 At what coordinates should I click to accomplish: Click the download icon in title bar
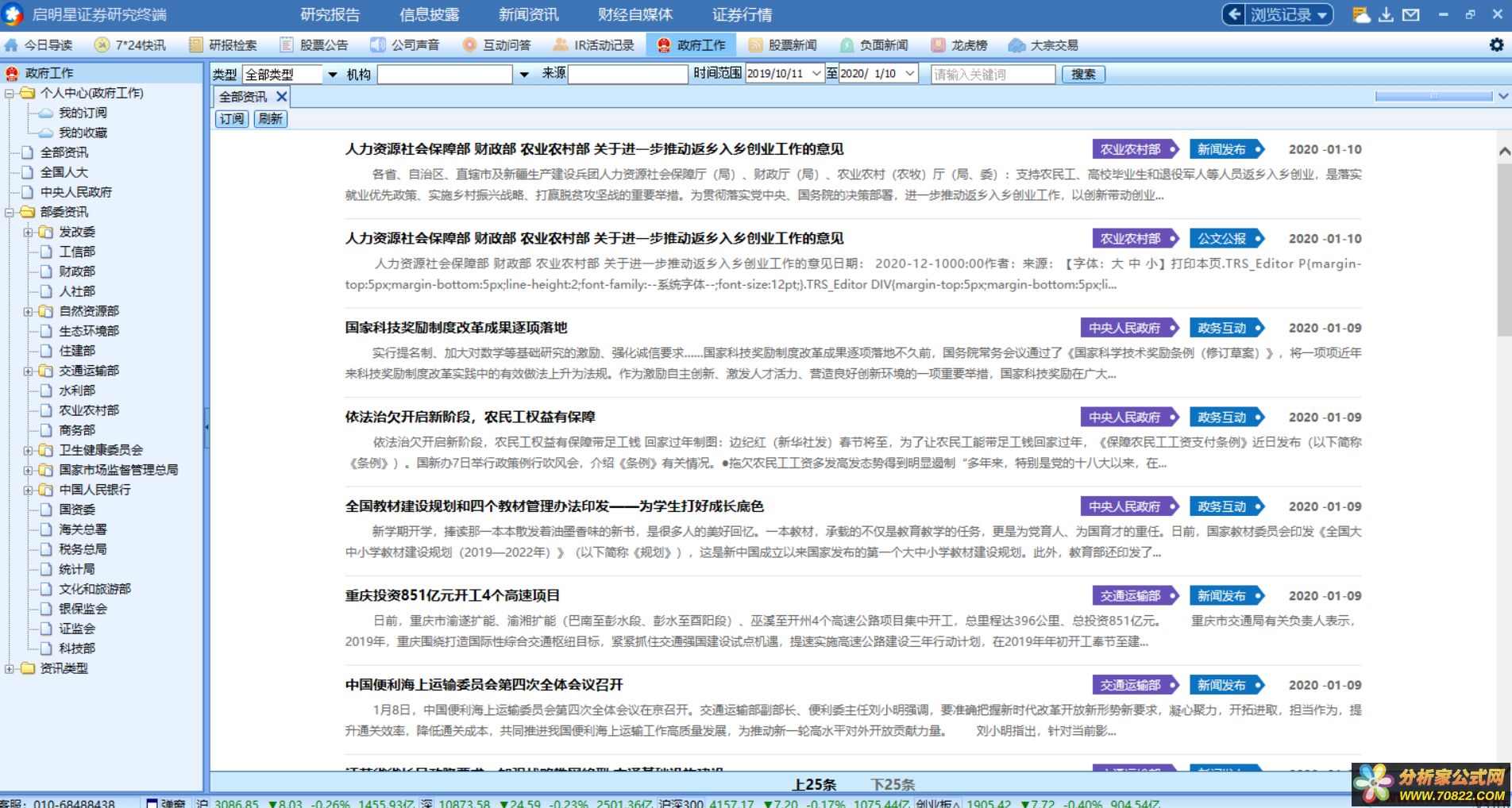click(x=1386, y=14)
